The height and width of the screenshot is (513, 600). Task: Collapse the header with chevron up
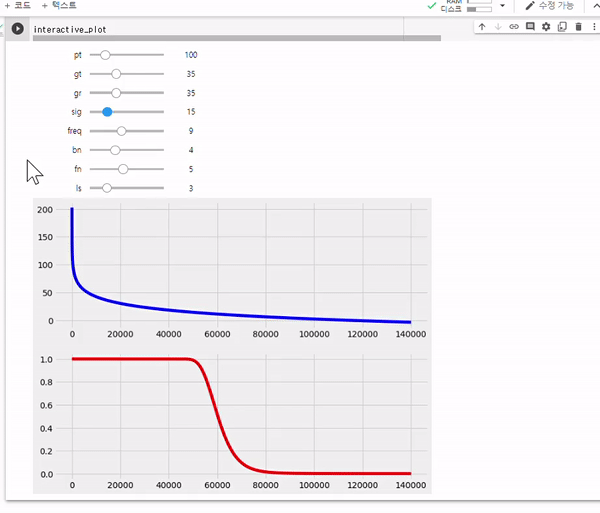click(596, 5)
